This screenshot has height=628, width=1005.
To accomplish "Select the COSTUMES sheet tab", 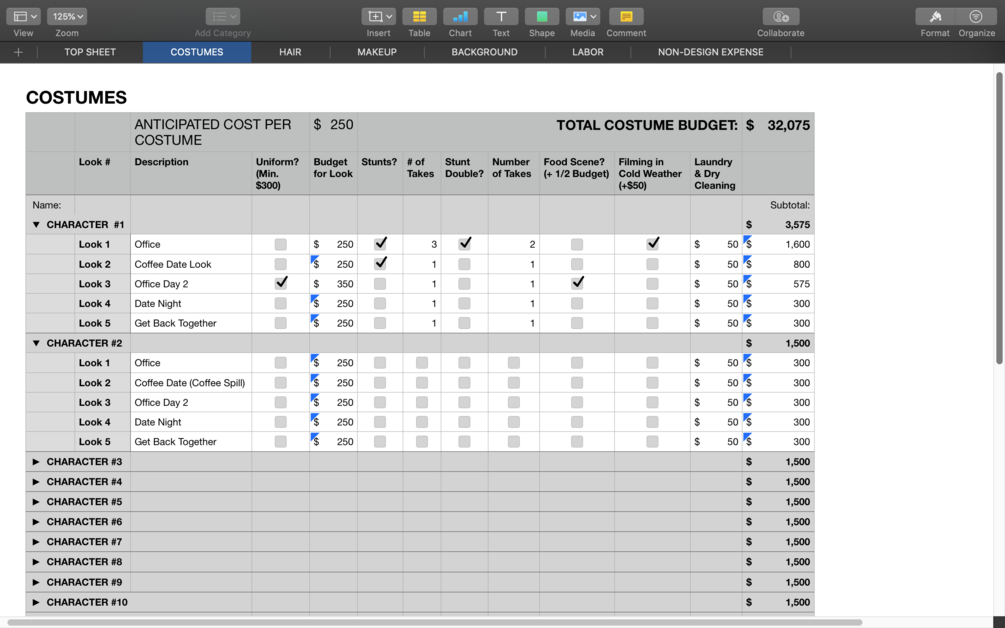I will pyautogui.click(x=197, y=52).
